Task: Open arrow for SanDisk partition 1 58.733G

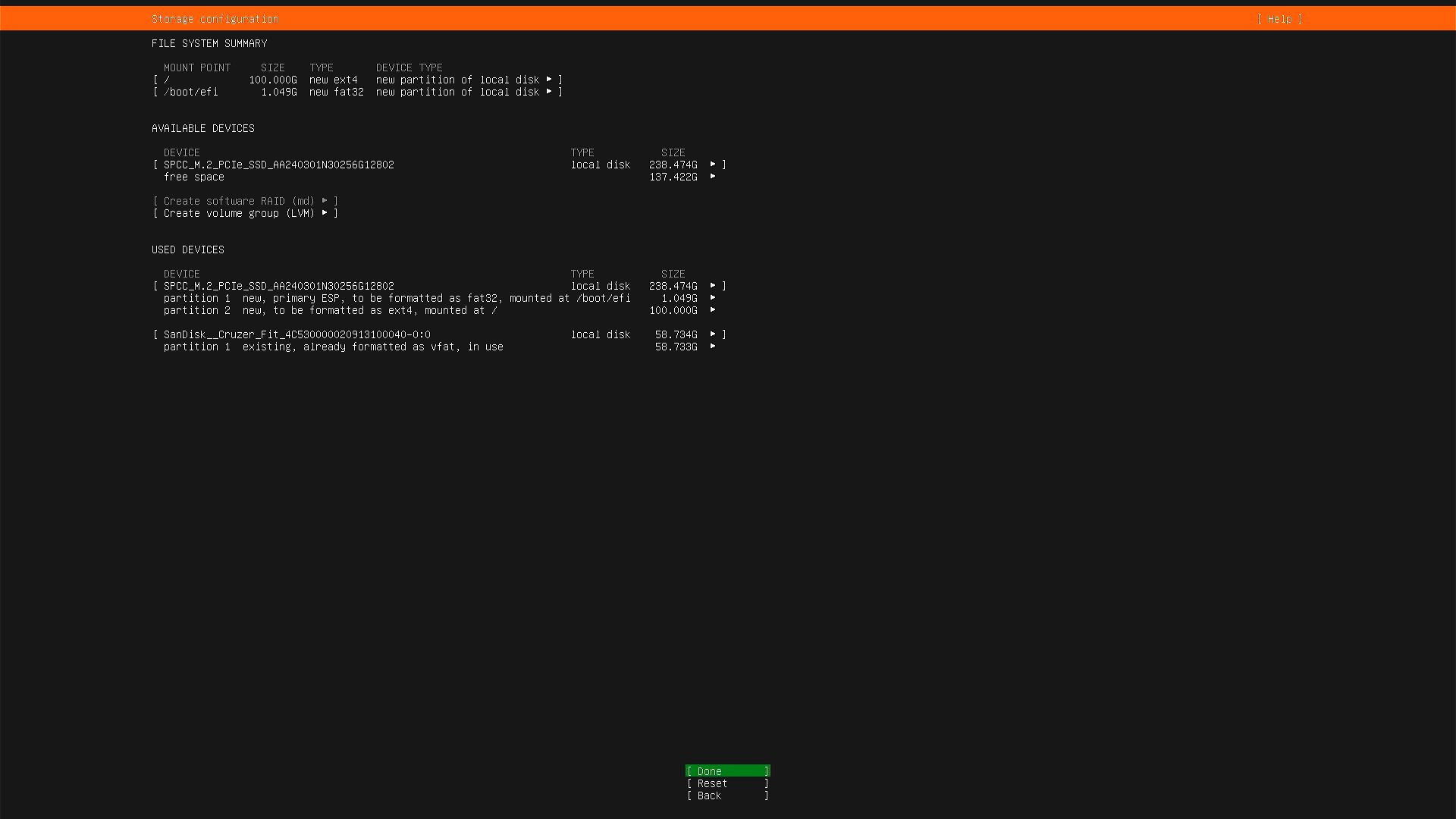Action: pos(713,347)
